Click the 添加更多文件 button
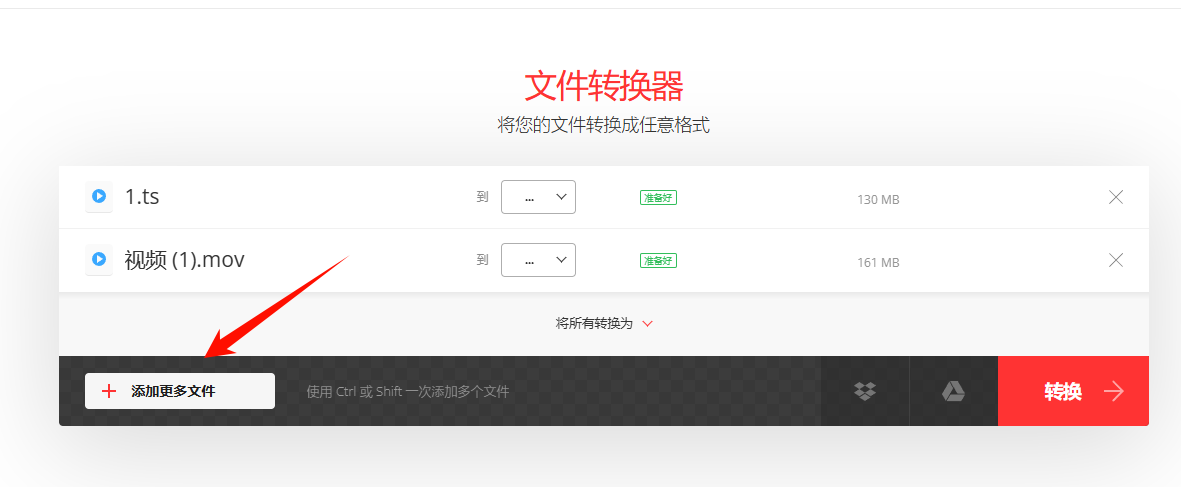 pos(180,391)
